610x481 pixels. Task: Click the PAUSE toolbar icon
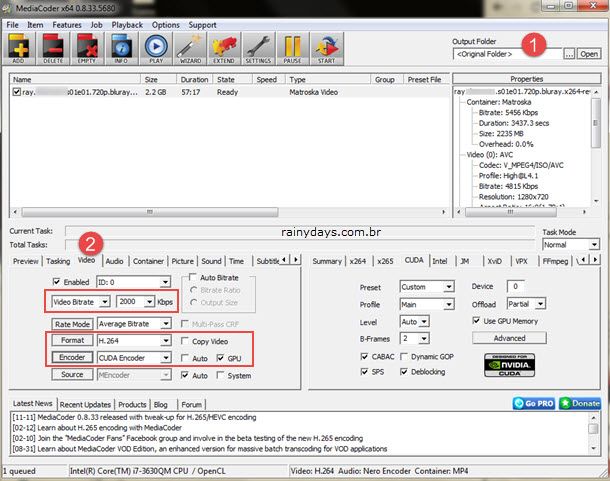pyautogui.click(x=293, y=49)
